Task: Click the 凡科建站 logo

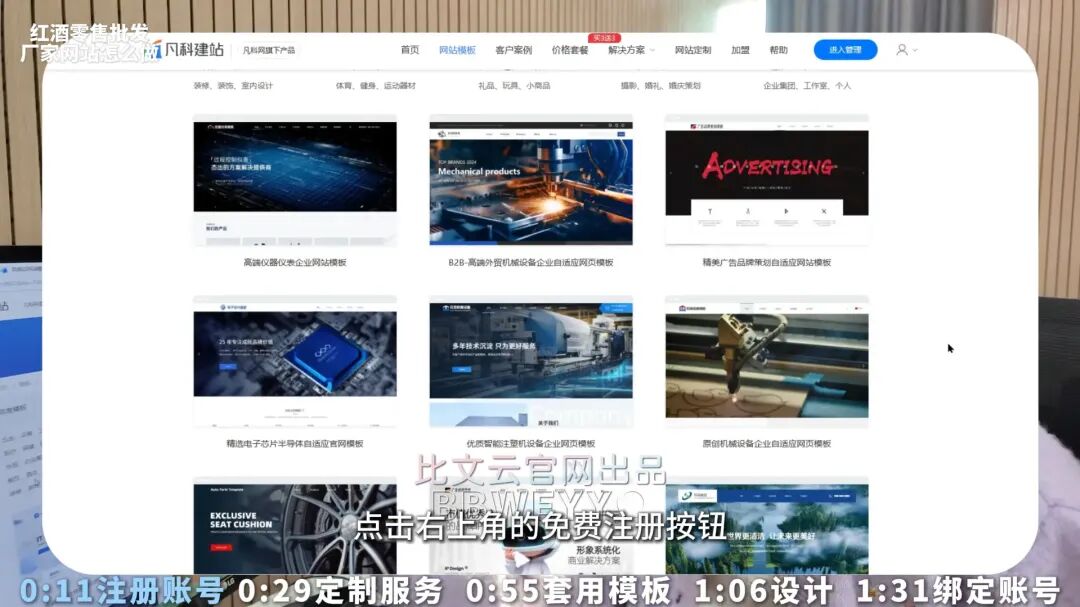Action: 188,50
